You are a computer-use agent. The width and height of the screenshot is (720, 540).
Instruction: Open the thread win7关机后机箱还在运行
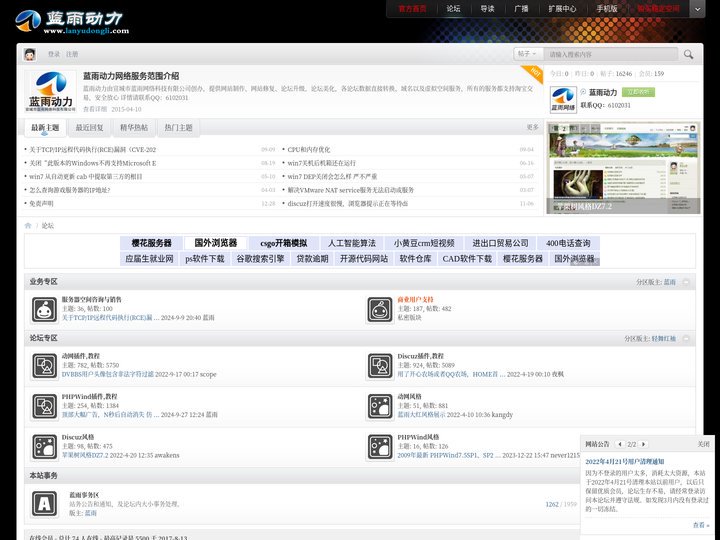coord(321,163)
